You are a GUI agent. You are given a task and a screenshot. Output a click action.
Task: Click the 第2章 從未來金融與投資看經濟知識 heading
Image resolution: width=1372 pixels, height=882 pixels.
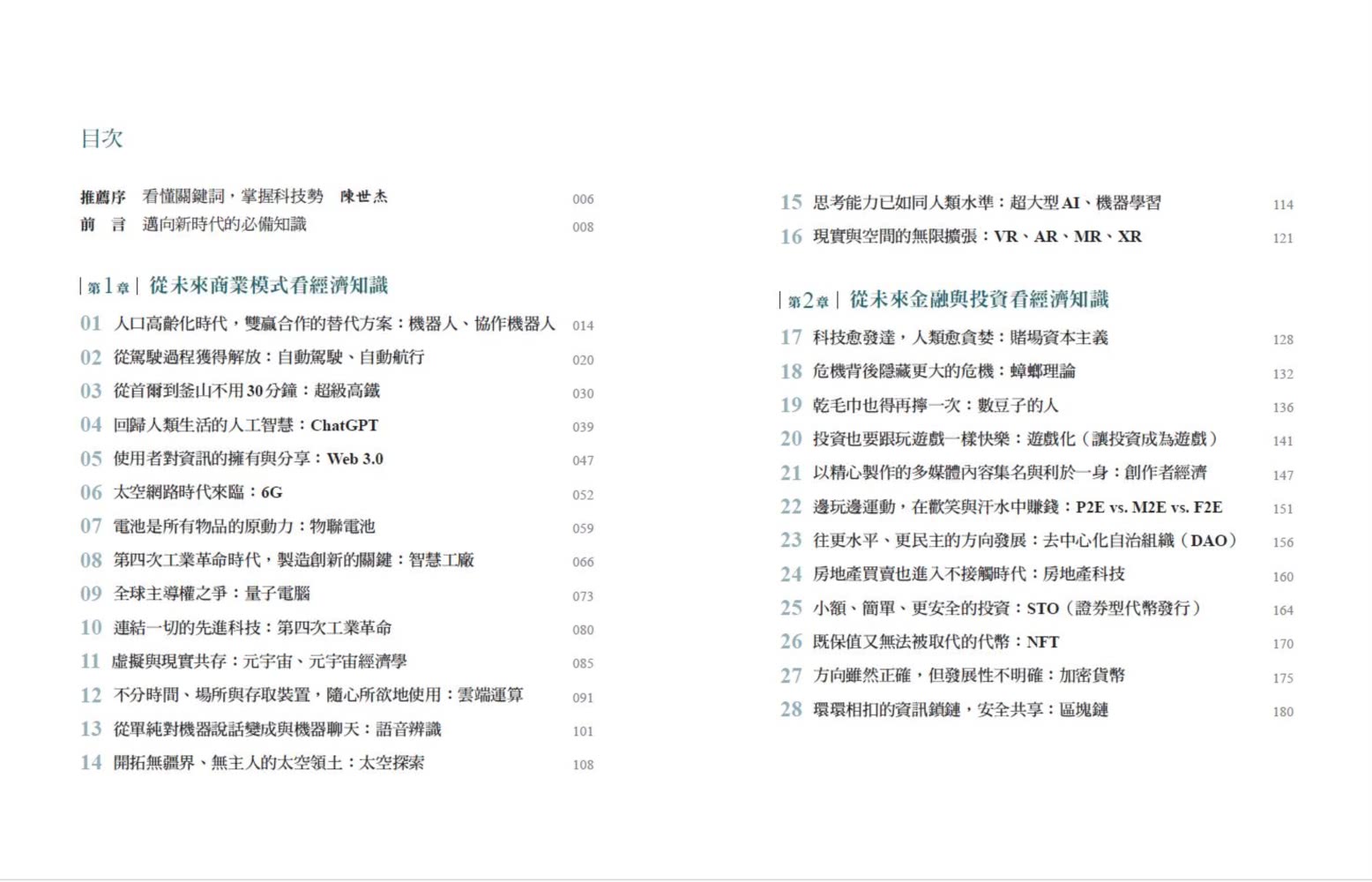click(x=944, y=300)
